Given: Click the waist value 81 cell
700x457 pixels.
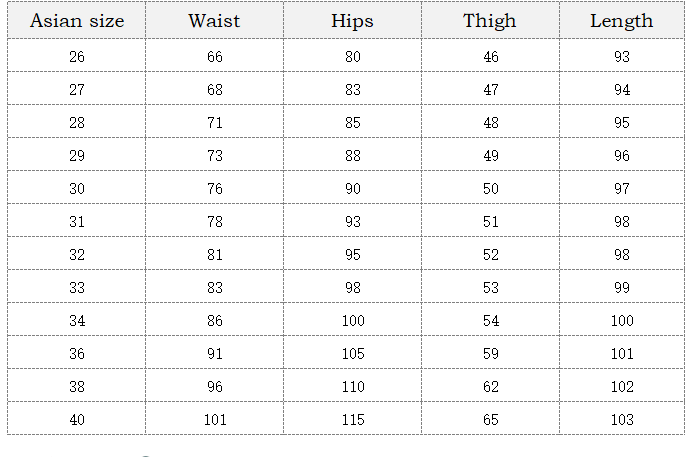Looking at the screenshot, I should tap(214, 255).
